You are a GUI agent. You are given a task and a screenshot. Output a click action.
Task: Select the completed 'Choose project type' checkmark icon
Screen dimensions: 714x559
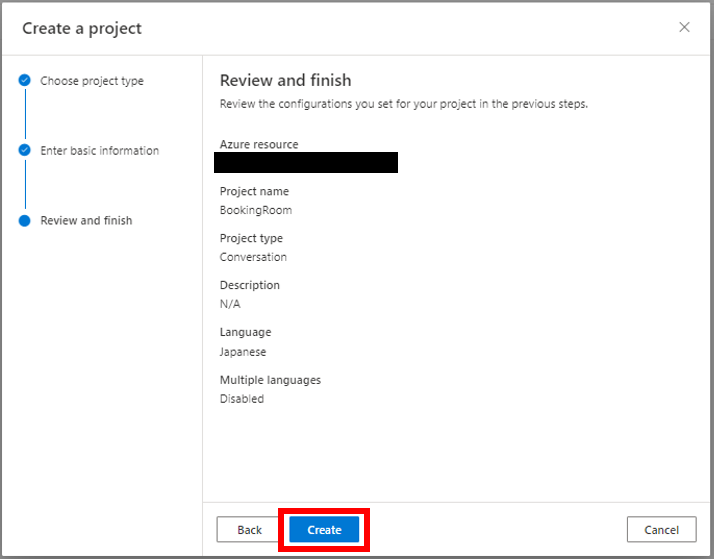25,81
